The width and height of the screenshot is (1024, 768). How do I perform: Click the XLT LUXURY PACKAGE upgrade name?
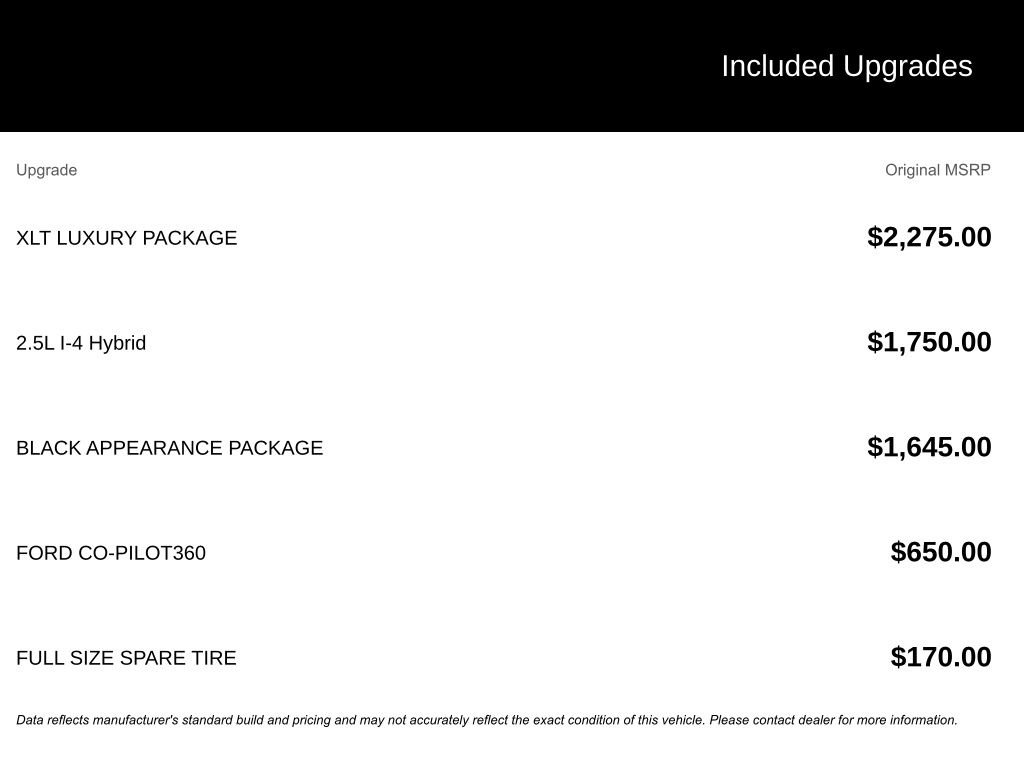click(x=126, y=238)
